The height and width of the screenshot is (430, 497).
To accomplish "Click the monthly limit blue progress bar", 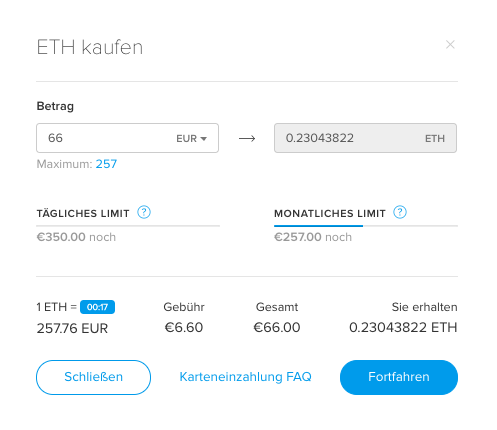I will pos(318,226).
